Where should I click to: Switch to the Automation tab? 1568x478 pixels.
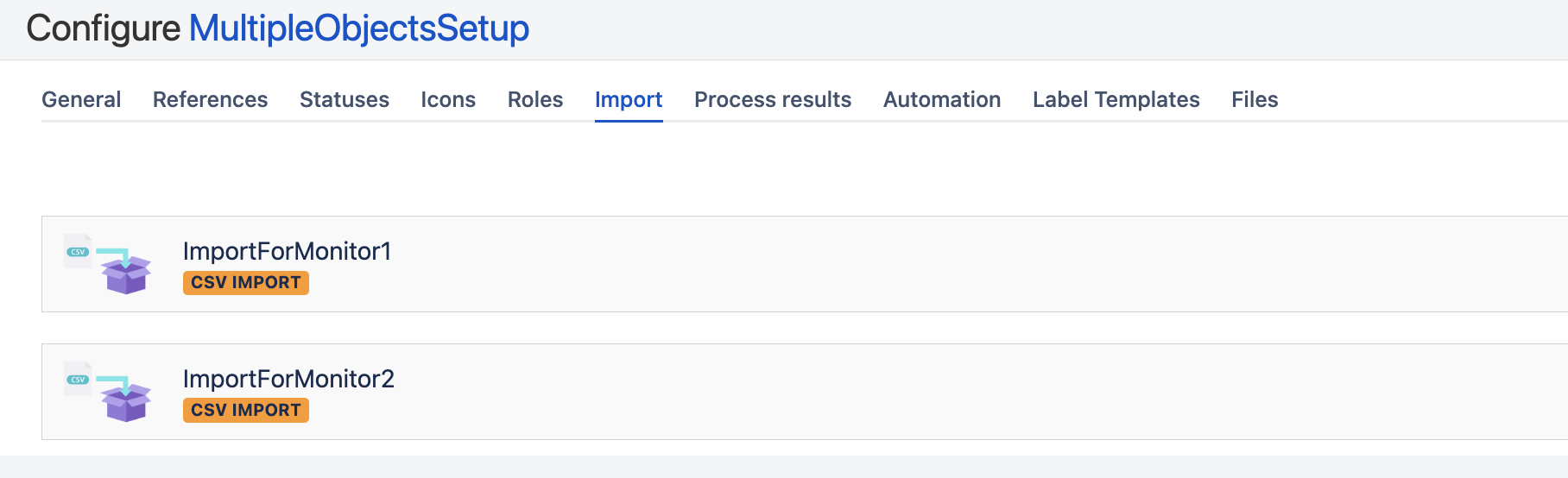941,99
